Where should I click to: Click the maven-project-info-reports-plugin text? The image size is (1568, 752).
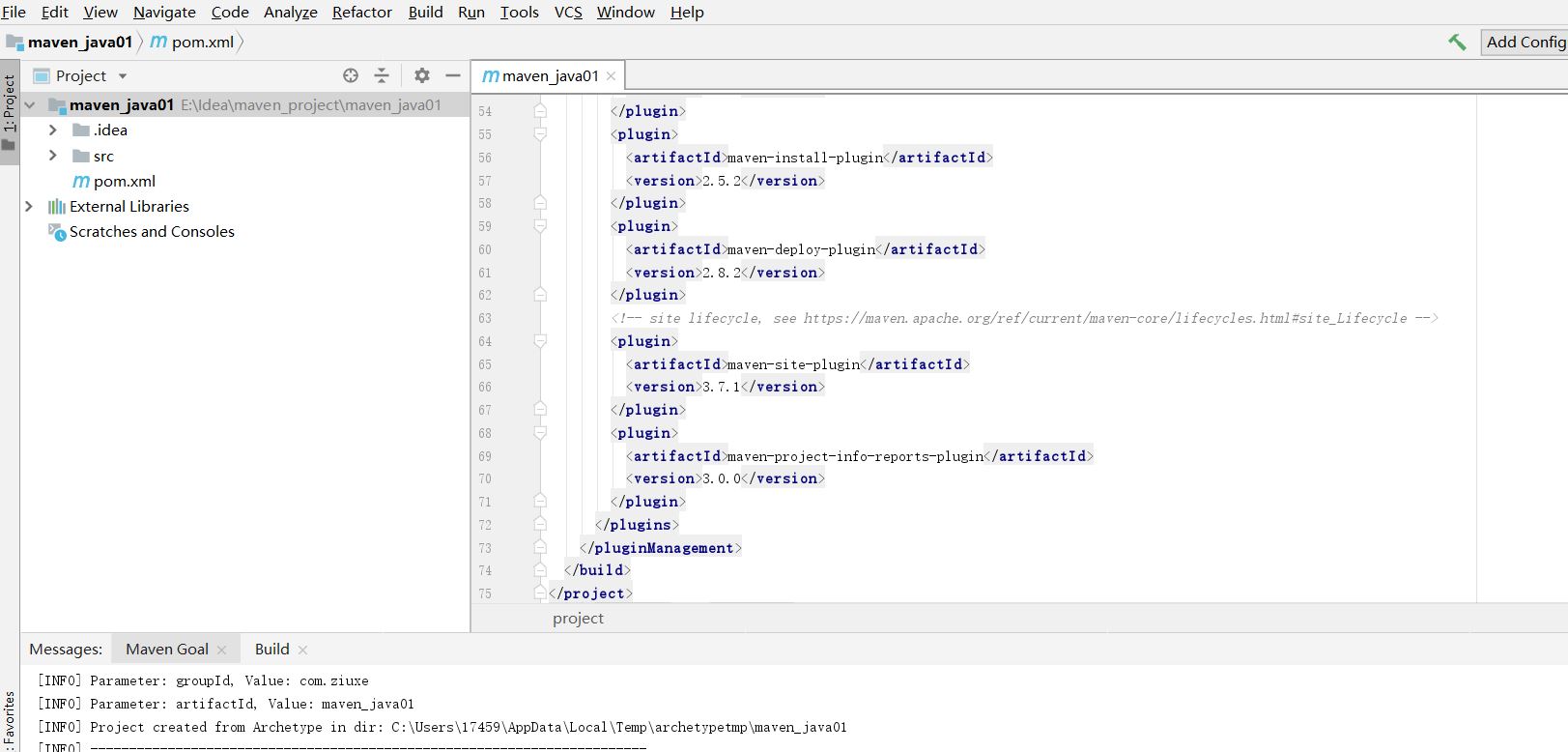click(x=855, y=456)
